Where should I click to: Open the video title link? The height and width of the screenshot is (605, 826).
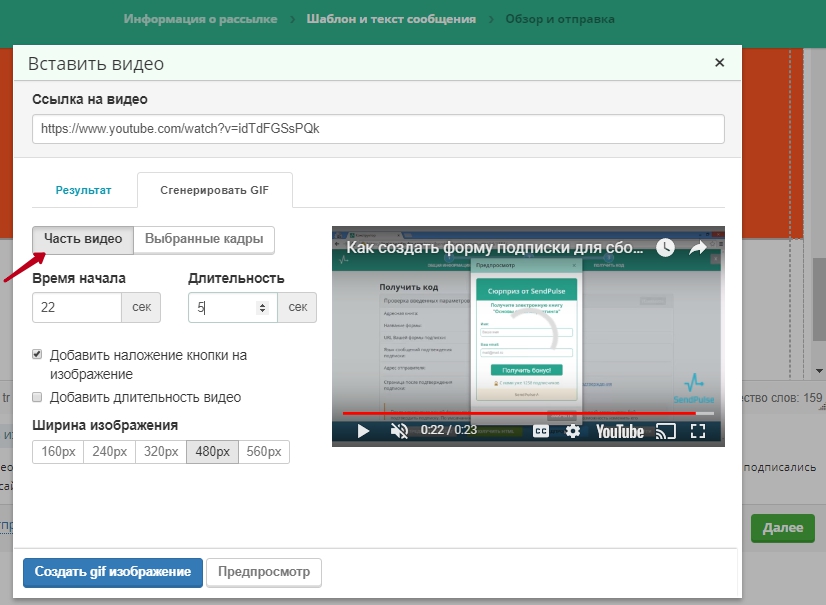pos(494,248)
